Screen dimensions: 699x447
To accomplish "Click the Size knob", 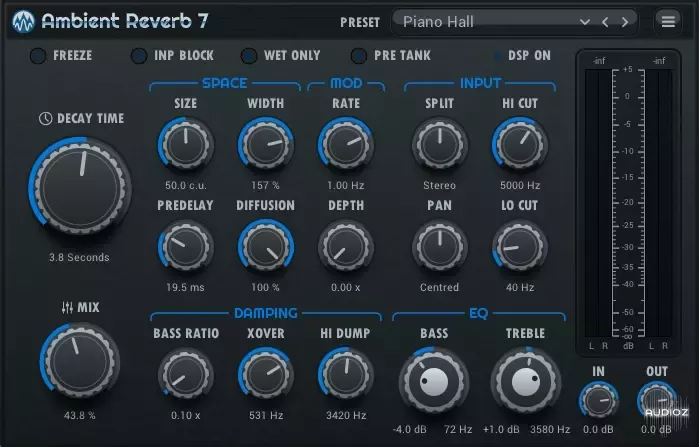I will pyautogui.click(x=185, y=145).
